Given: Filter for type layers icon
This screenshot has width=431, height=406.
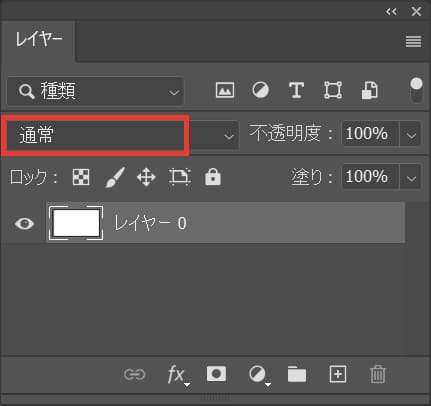Looking at the screenshot, I should [x=296, y=90].
